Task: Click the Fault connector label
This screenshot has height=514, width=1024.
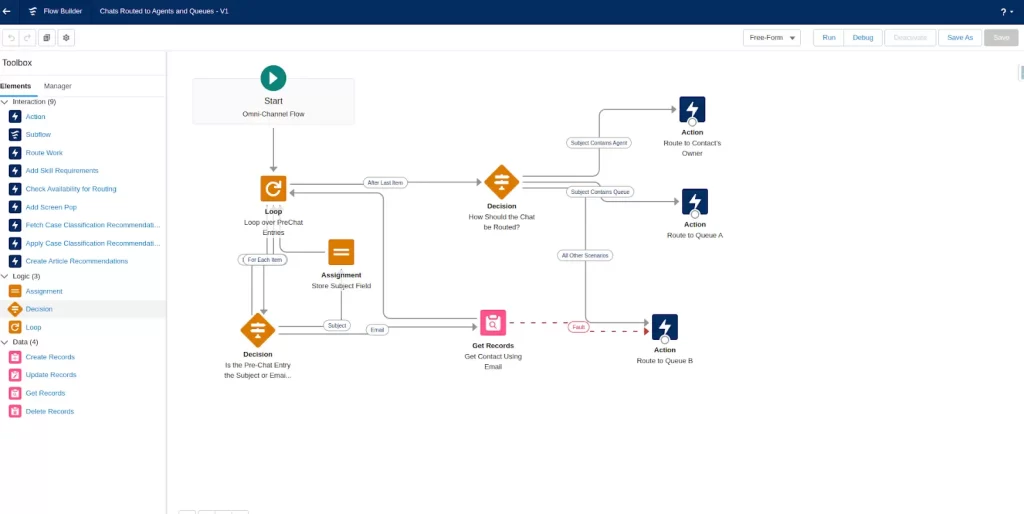Action: tap(579, 327)
